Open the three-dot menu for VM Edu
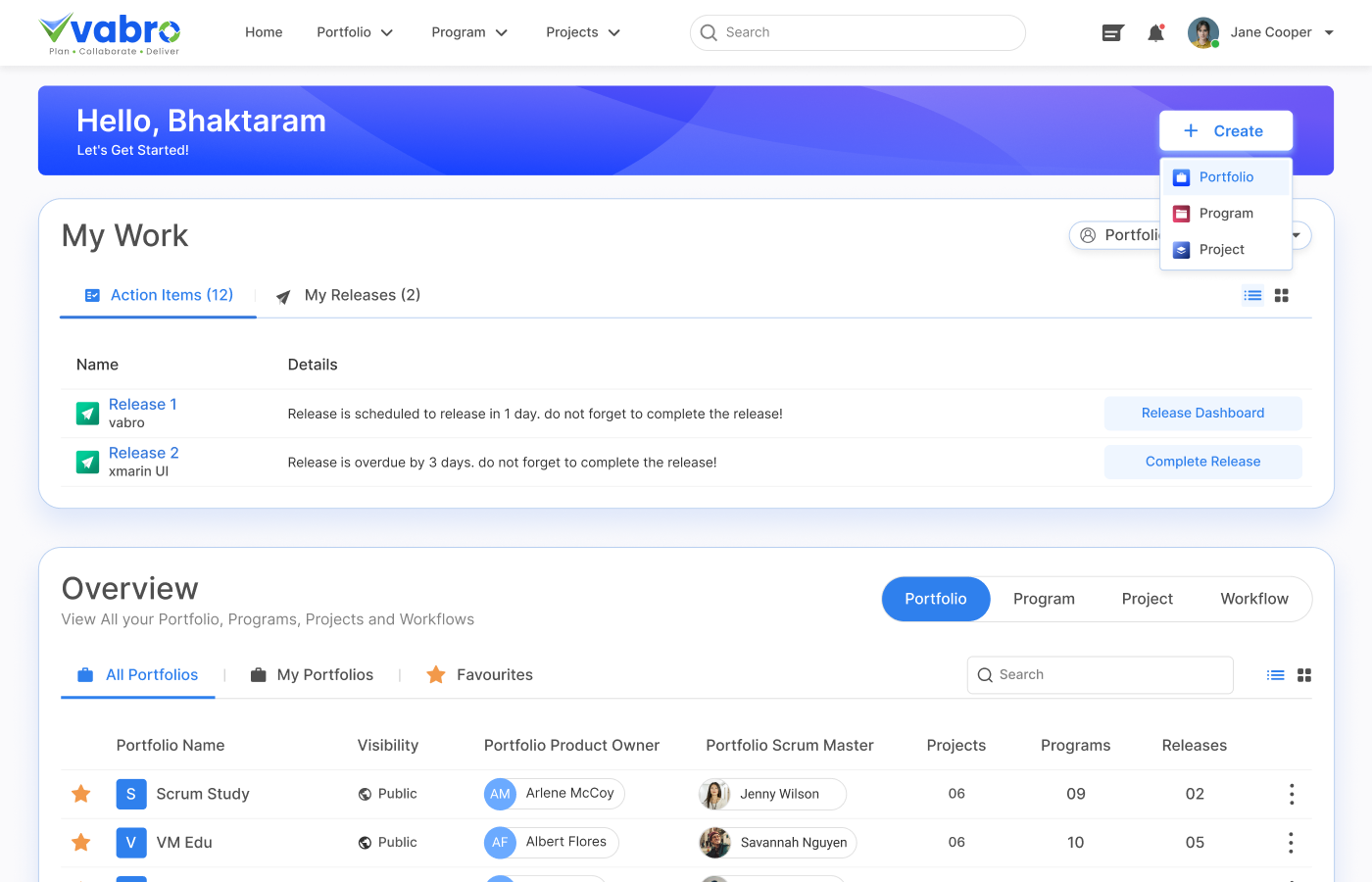 click(x=1291, y=843)
